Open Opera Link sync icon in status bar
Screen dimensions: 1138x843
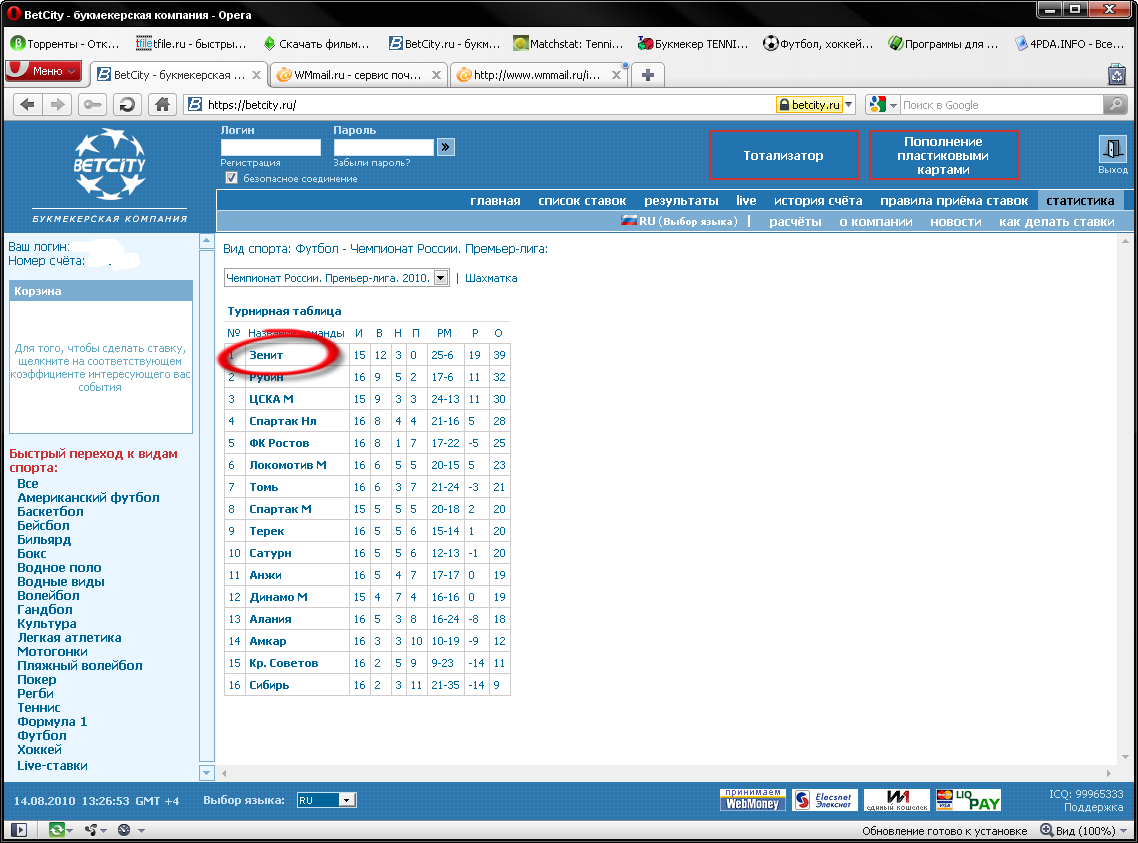tap(57, 830)
